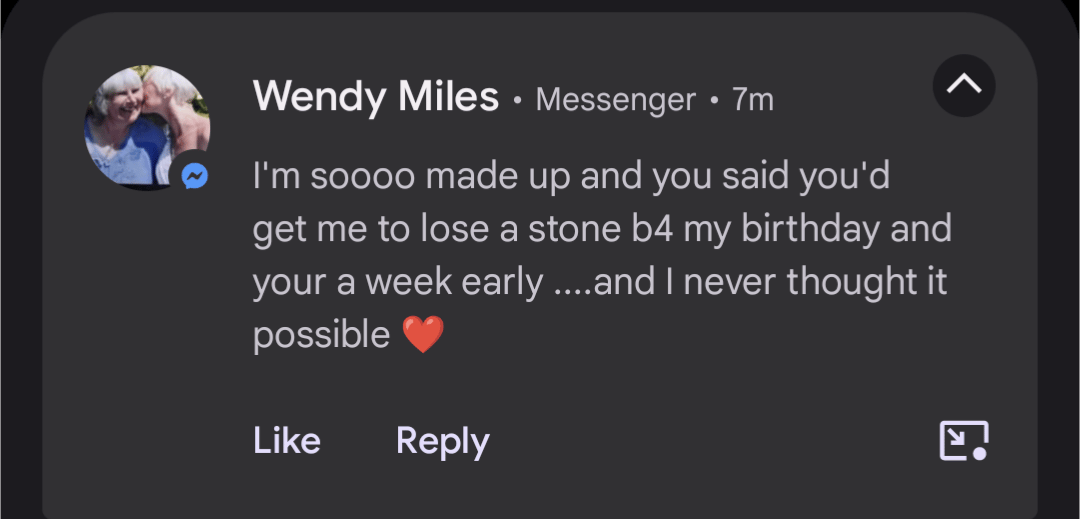Viewport: 1080px width, 519px height.
Task: Tap the phrase "you said you'd"
Action: [x=770, y=177]
